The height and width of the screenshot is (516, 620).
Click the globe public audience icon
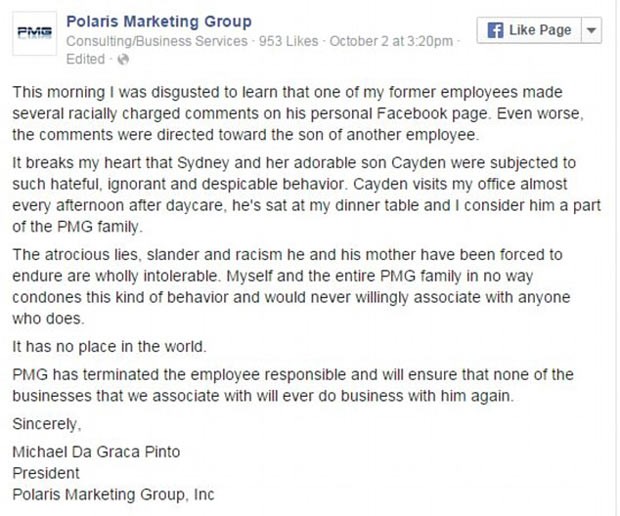tap(123, 60)
